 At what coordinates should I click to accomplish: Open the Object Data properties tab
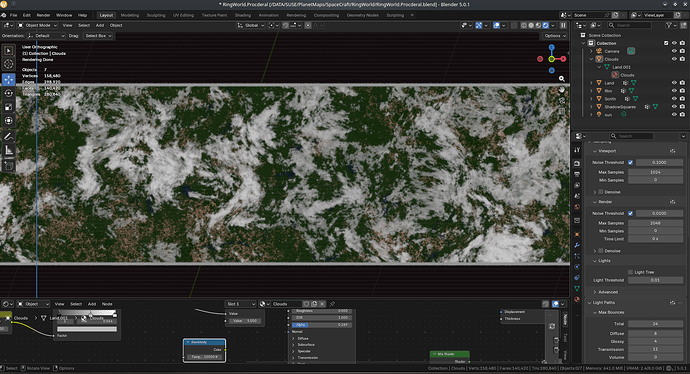(x=577, y=288)
